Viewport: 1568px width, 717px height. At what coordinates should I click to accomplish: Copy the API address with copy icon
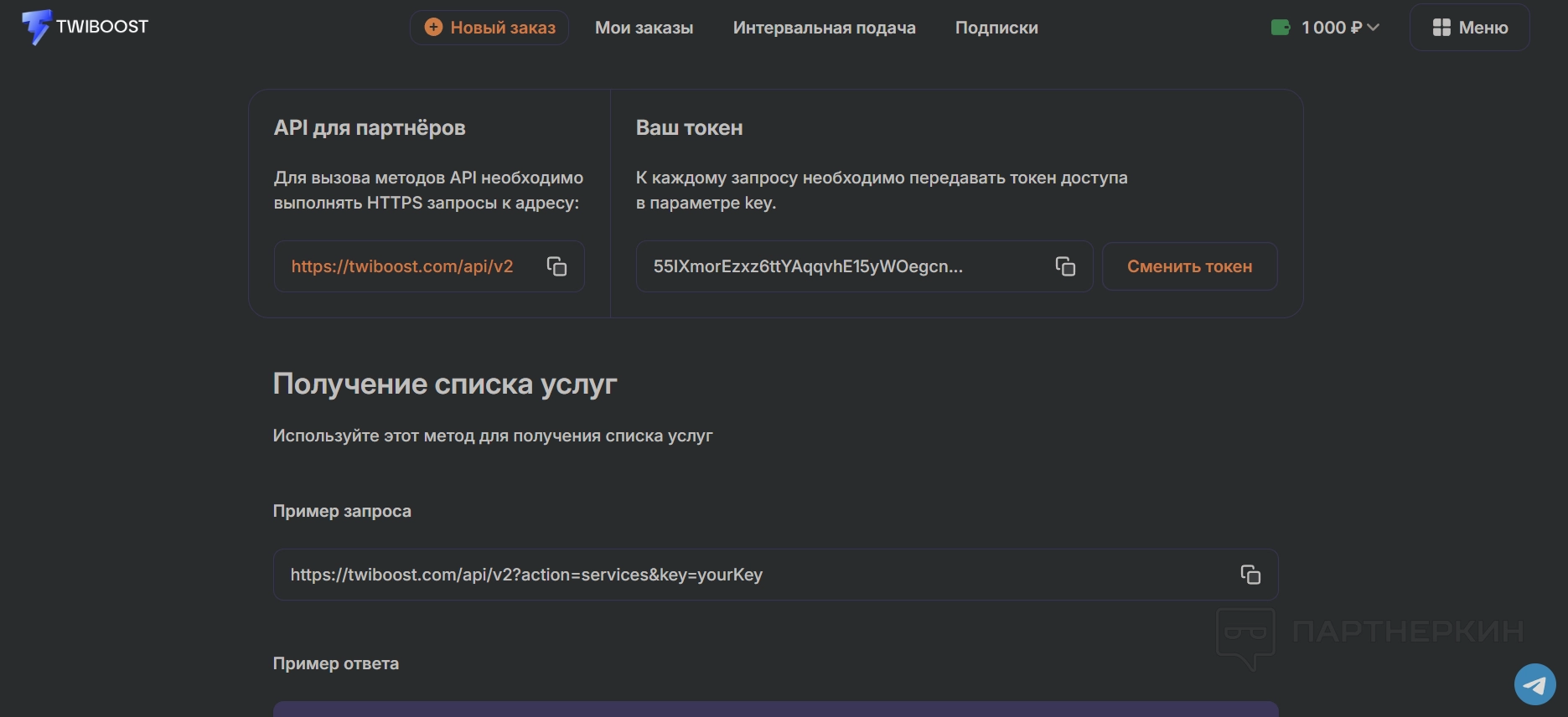click(557, 266)
